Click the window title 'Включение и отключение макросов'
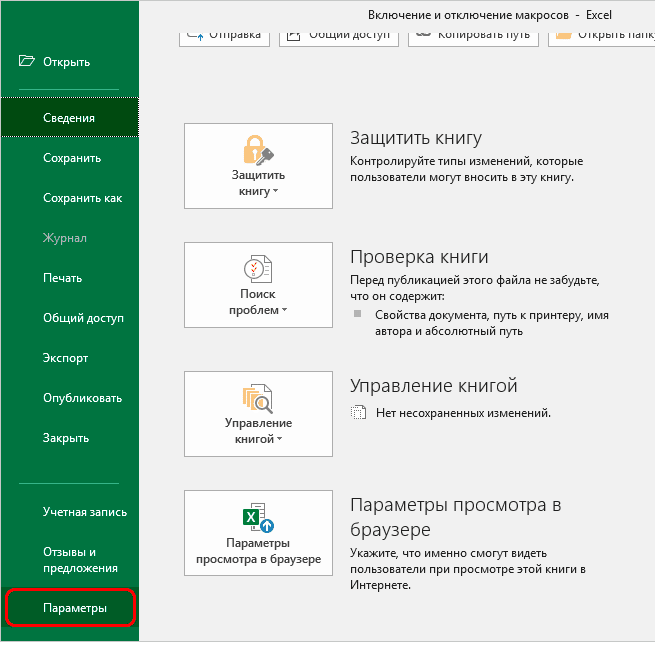This screenshot has height=647, width=655. coord(468,15)
